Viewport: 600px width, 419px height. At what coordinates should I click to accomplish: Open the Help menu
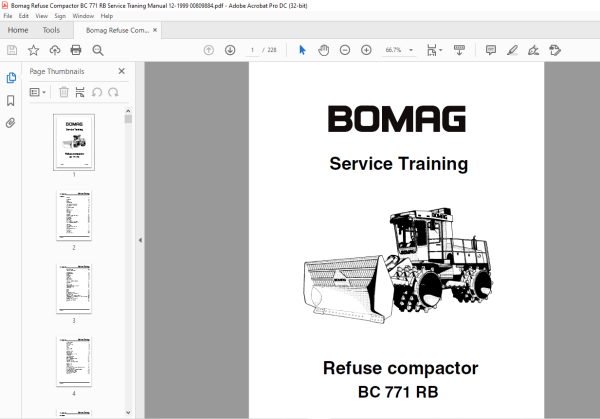point(106,16)
